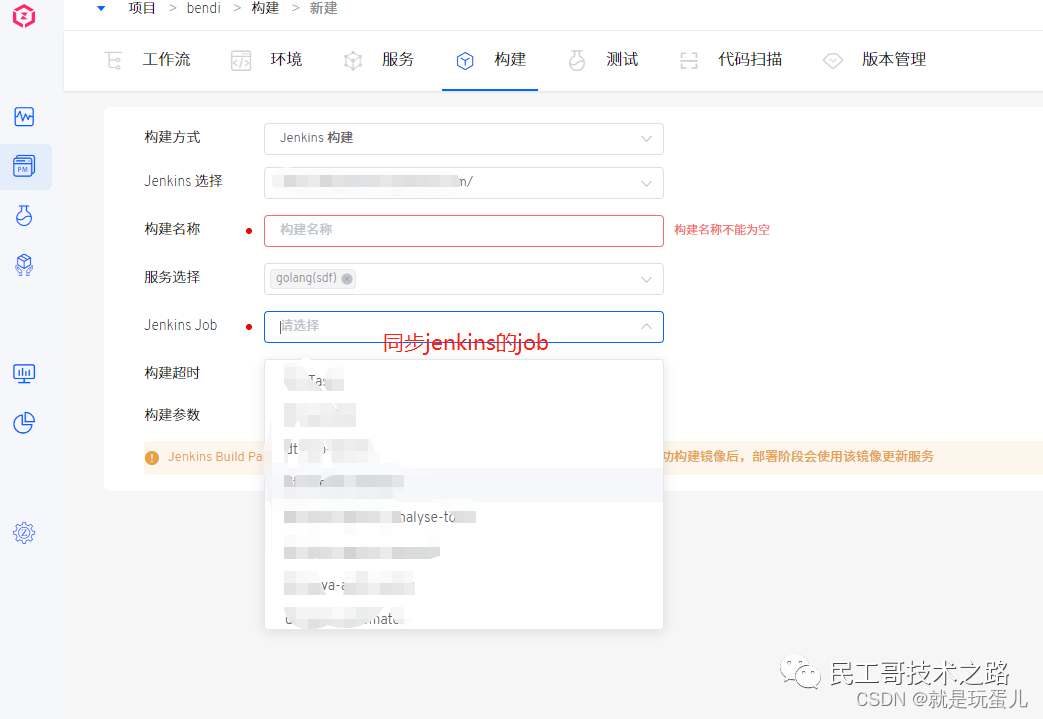Switch to the 工作流 tab
The width and height of the screenshot is (1043, 719).
pyautogui.click(x=148, y=60)
